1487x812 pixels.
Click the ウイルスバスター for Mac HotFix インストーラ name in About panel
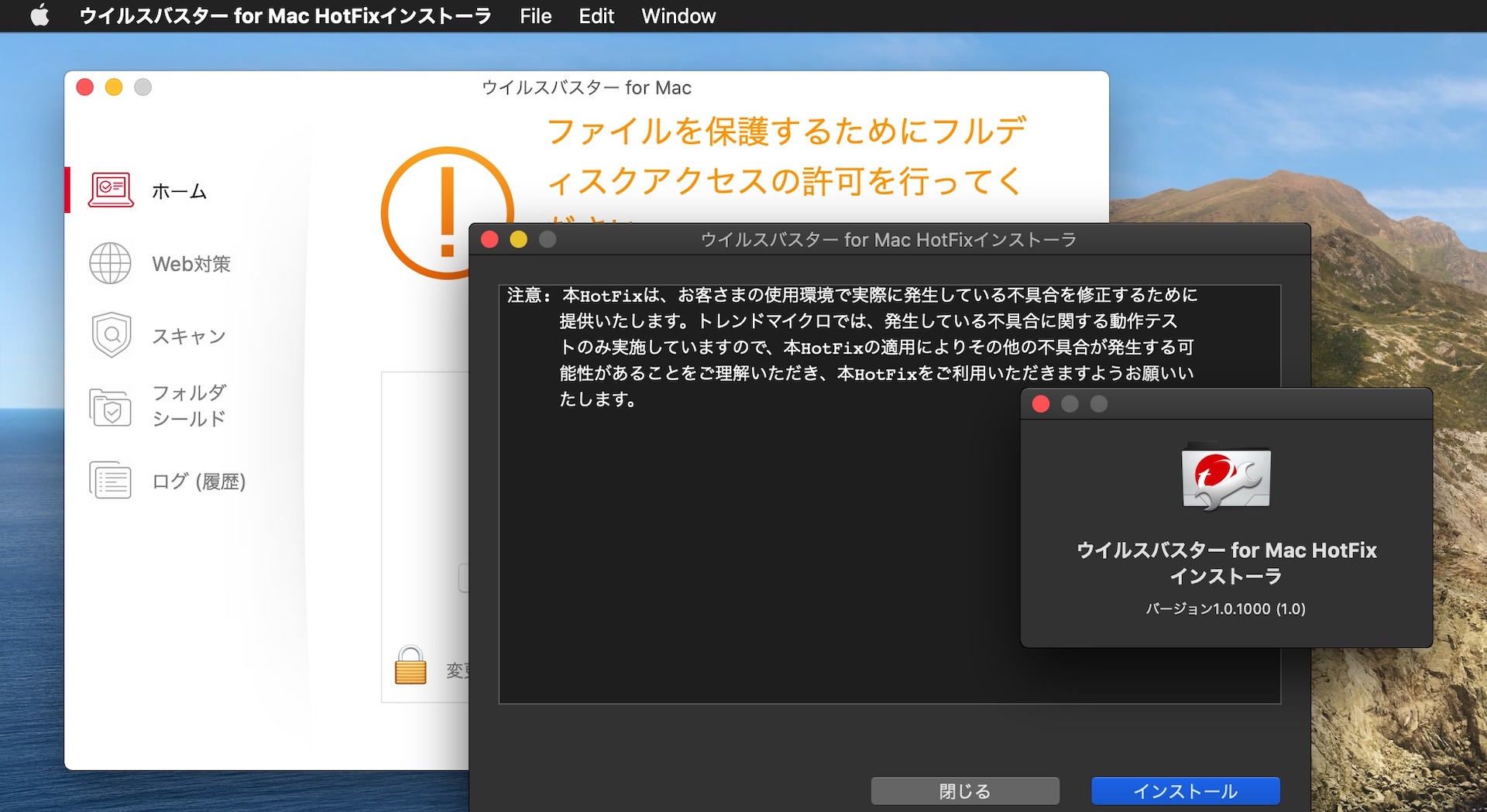click(x=1227, y=563)
